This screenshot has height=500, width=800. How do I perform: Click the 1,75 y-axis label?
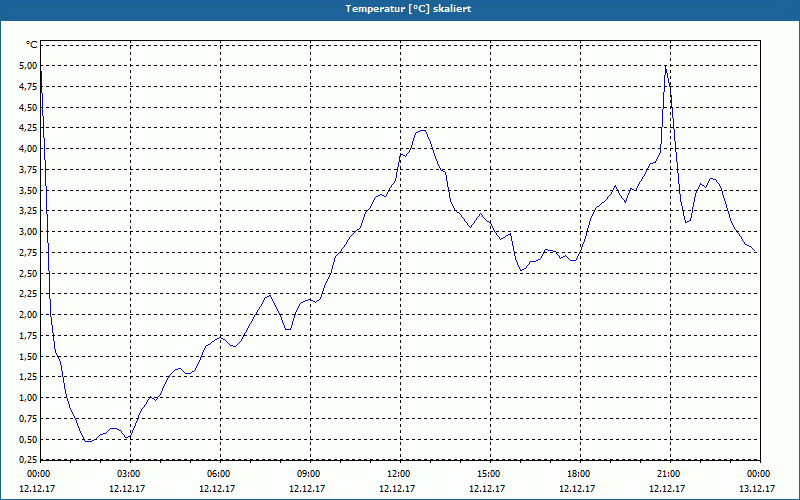(28, 336)
